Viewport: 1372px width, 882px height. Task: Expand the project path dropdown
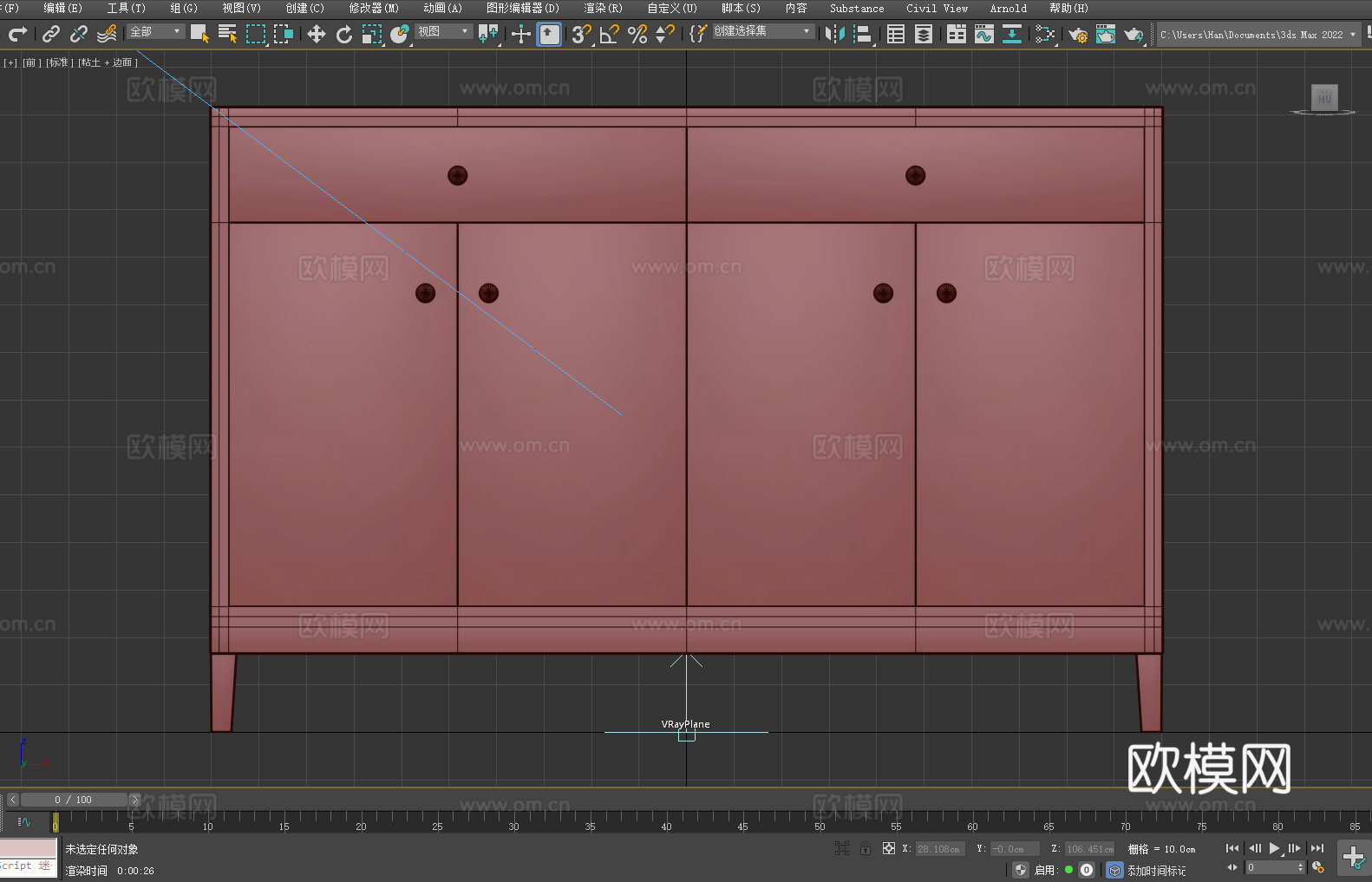(1352, 35)
